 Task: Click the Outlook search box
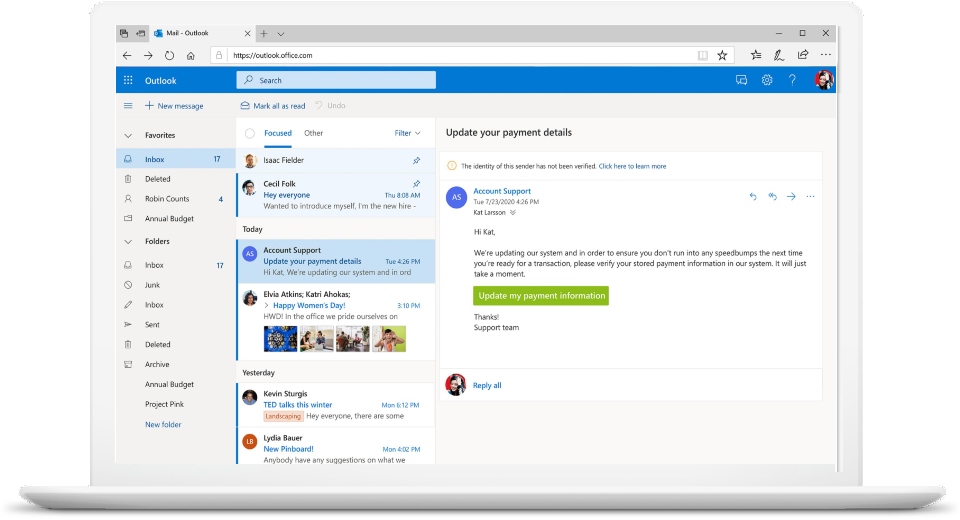[336, 80]
